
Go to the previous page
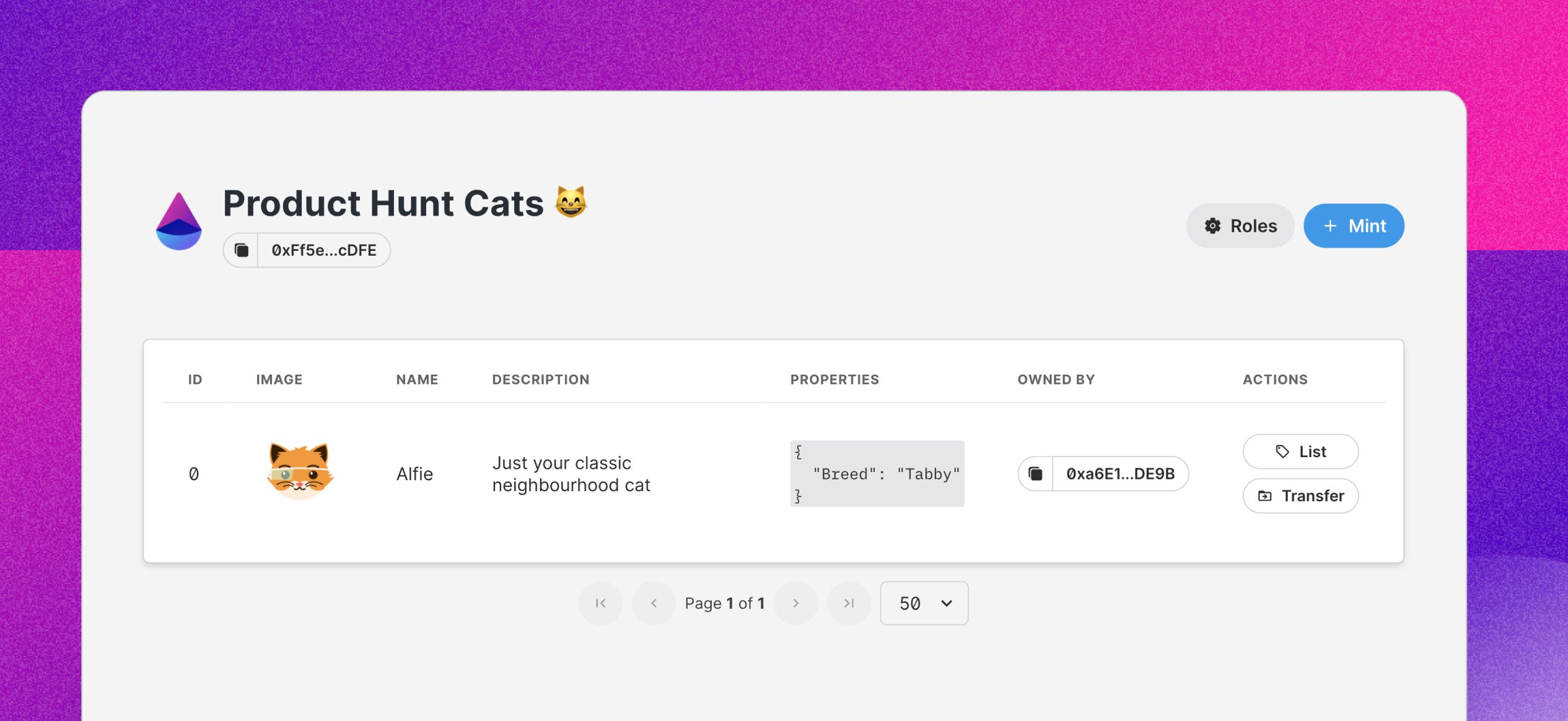pos(654,603)
